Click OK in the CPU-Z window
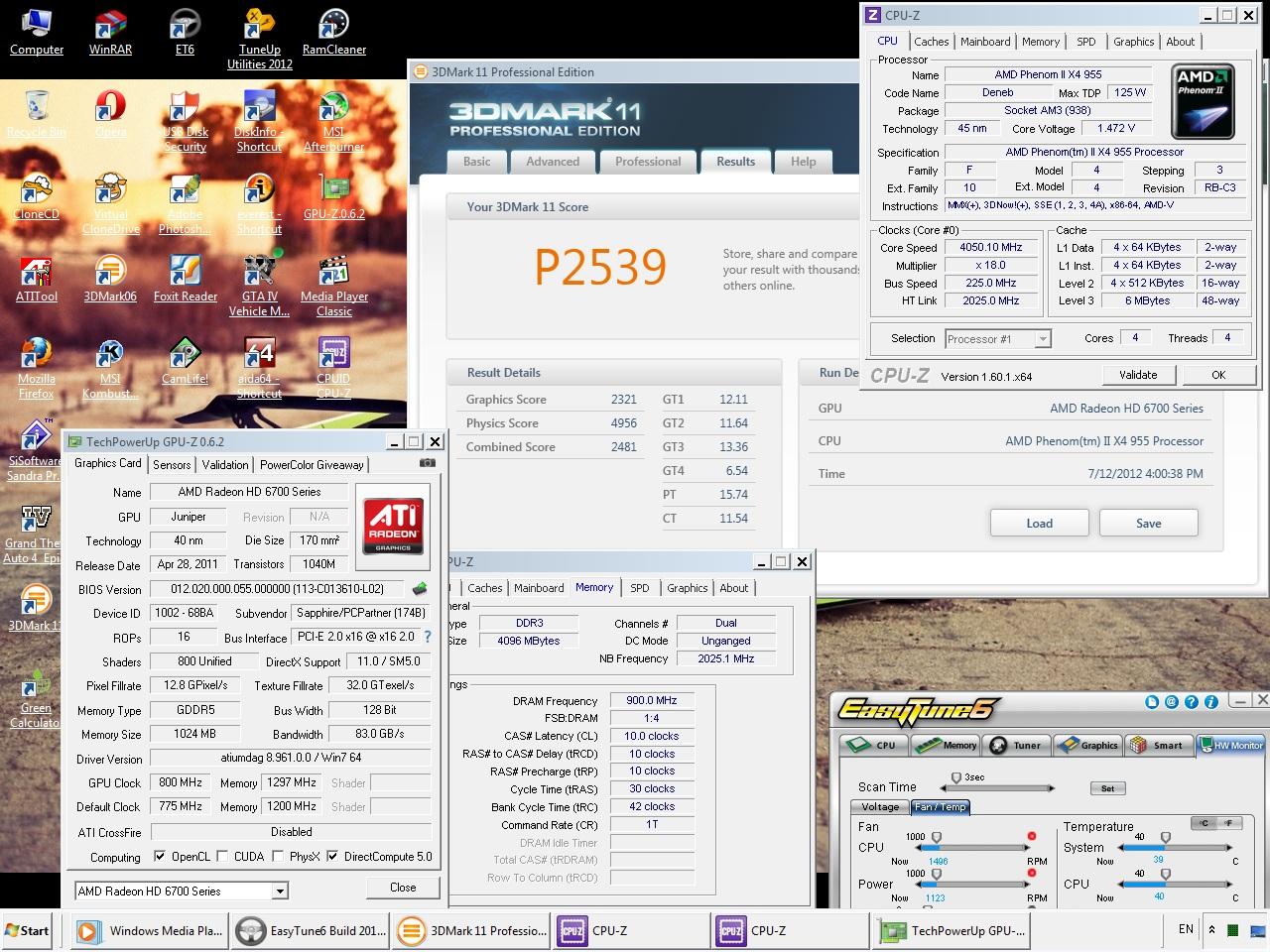The width and height of the screenshot is (1270, 952). 1218,375
